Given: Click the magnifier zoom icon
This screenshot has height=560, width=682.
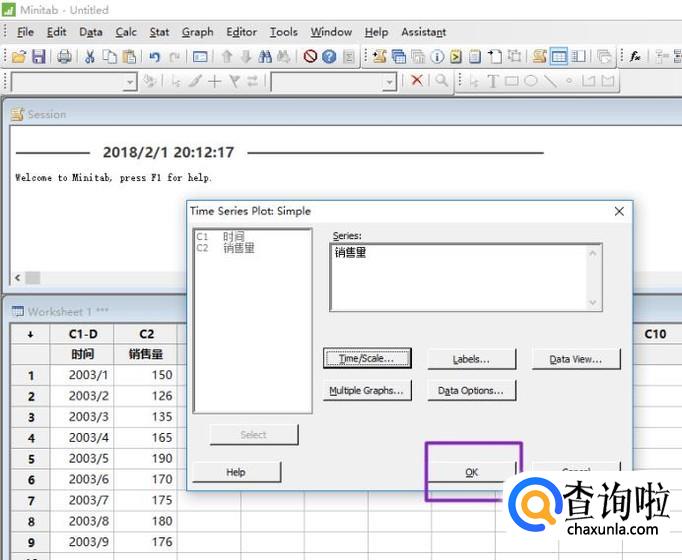Looking at the screenshot, I should (441, 80).
